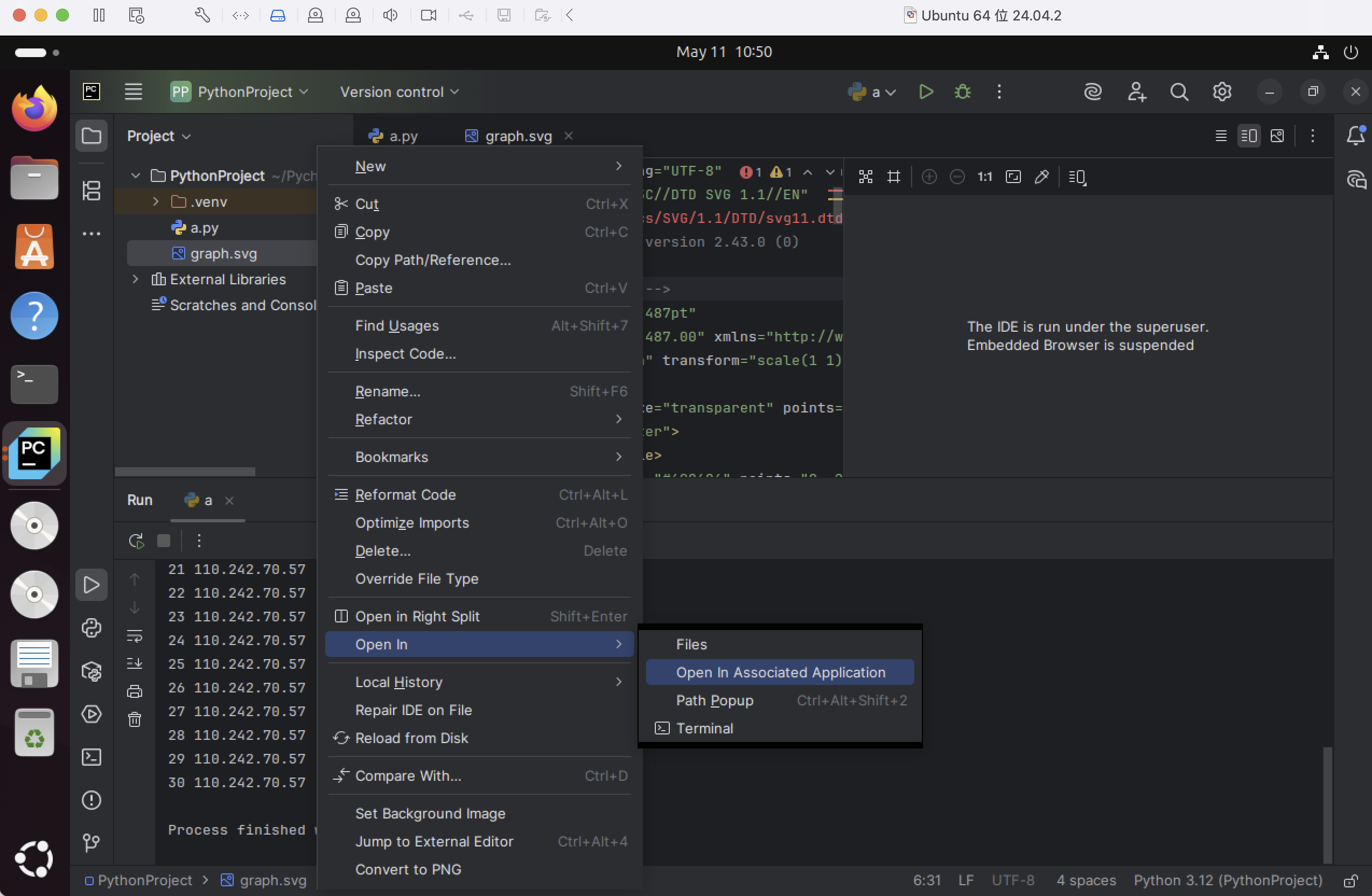The width and height of the screenshot is (1372, 896).
Task: Click the Rerun icon in Run panel
Action: pyautogui.click(x=136, y=541)
